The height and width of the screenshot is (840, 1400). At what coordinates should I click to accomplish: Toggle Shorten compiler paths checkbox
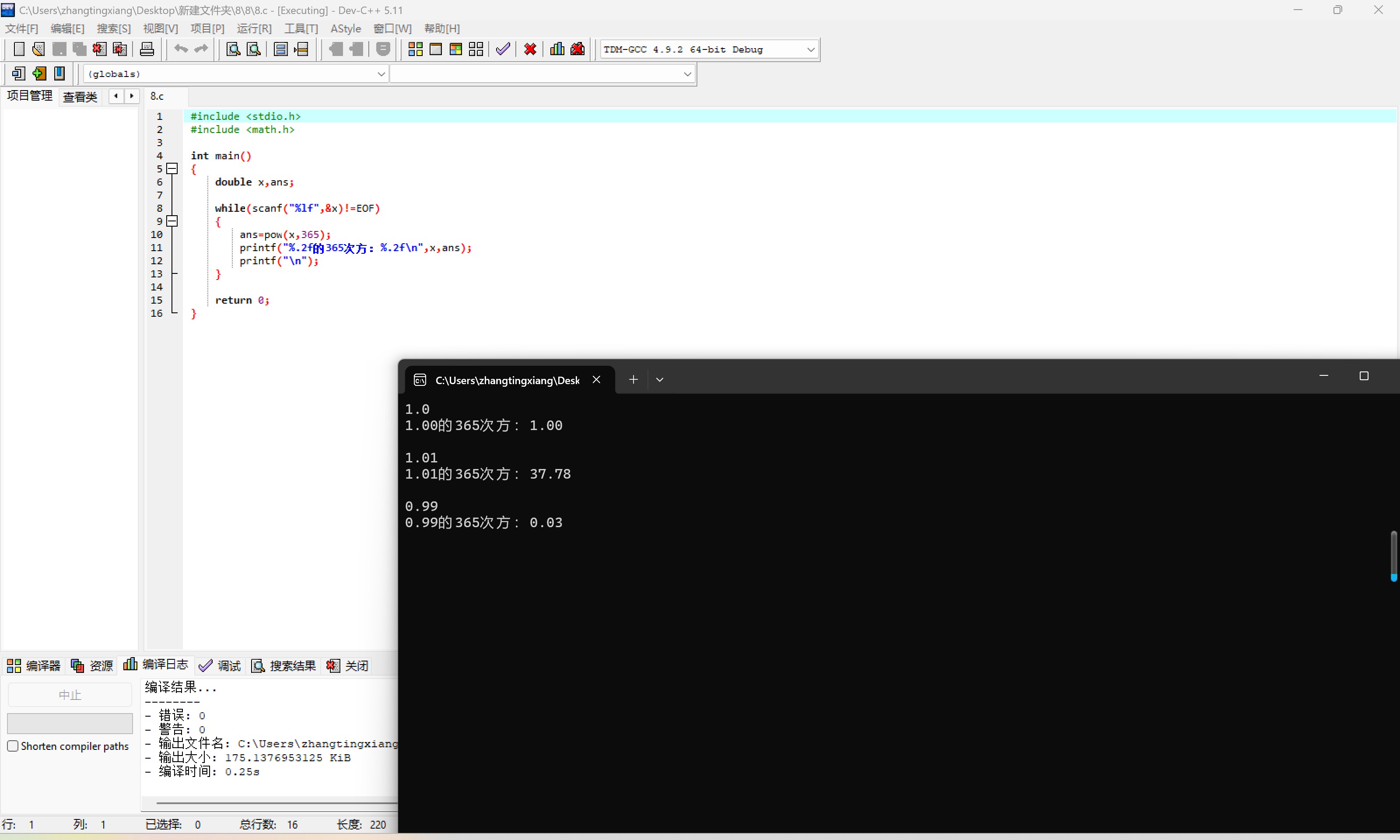click(12, 746)
